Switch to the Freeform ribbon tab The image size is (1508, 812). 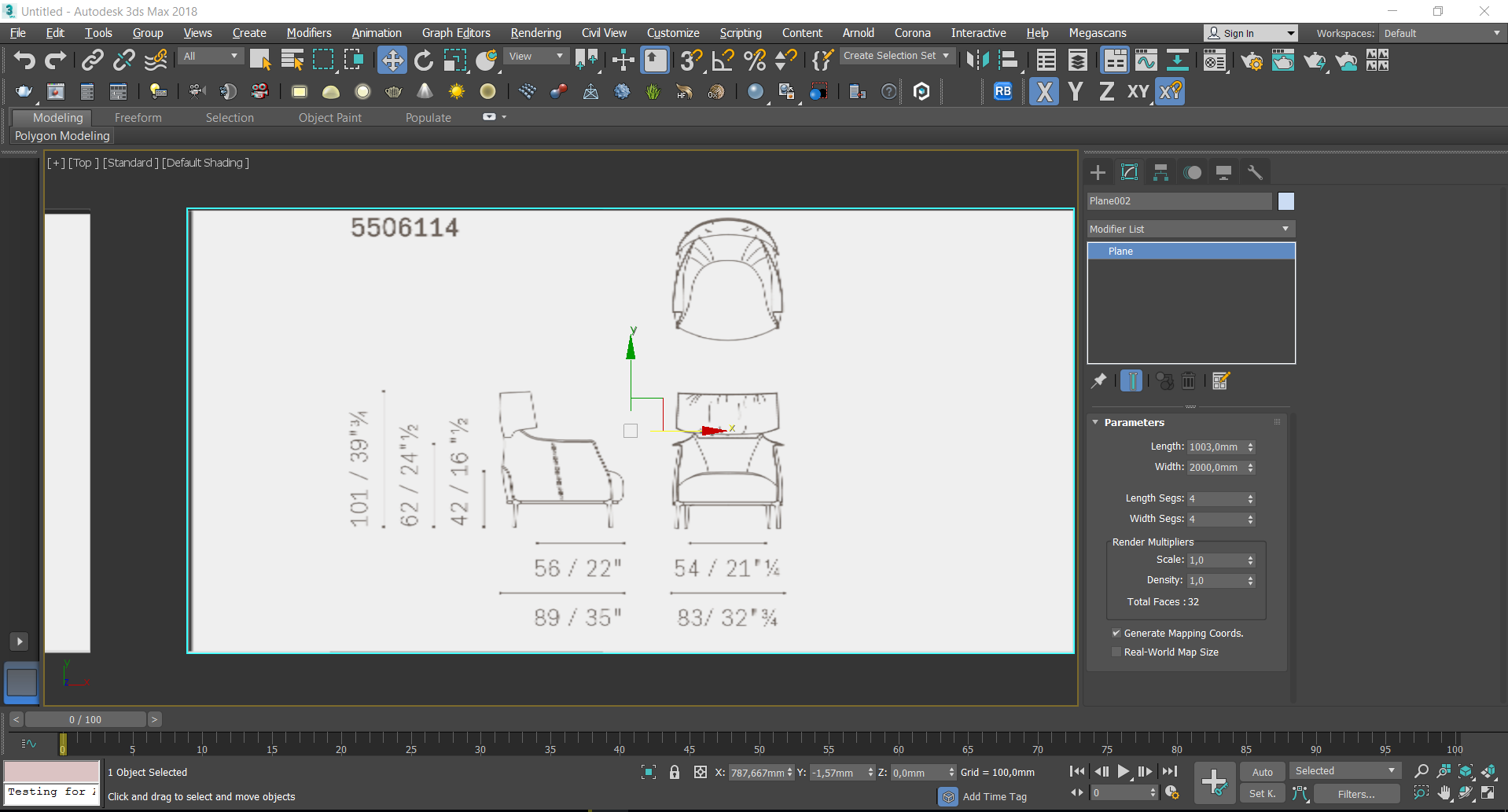[x=138, y=118]
